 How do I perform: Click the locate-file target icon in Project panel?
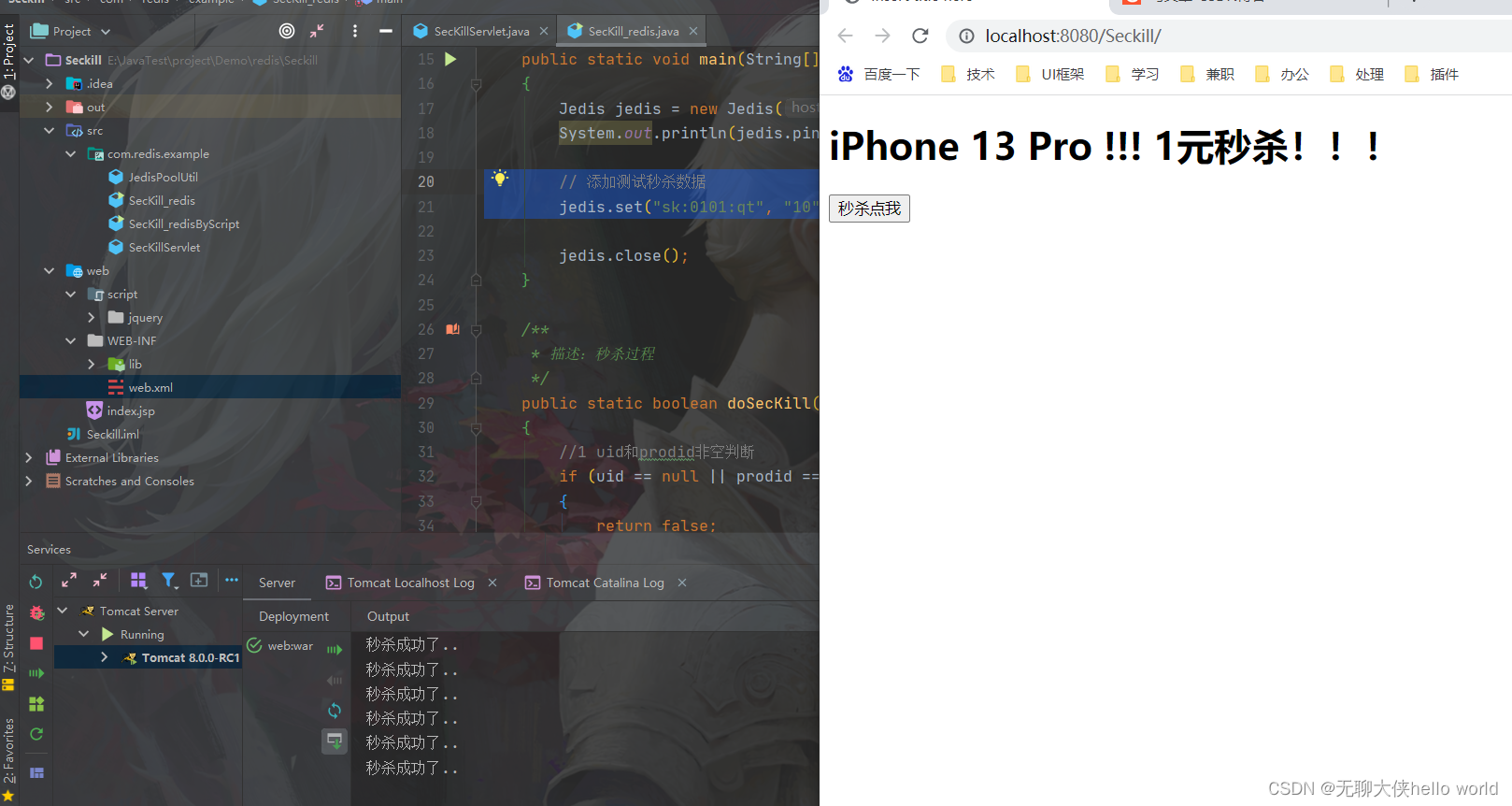[x=287, y=31]
